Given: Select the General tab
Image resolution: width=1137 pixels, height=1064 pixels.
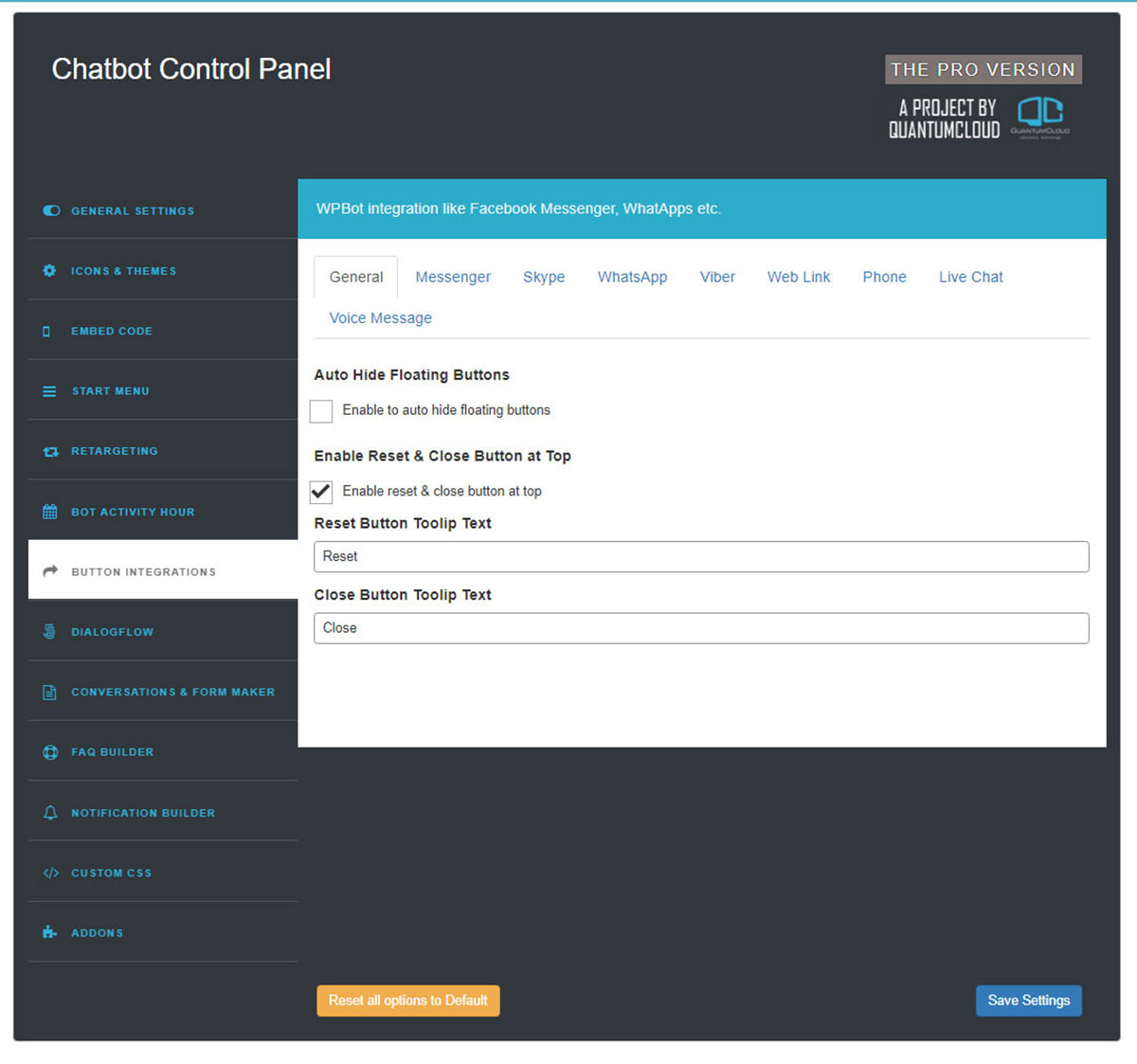Looking at the screenshot, I should 356,277.
